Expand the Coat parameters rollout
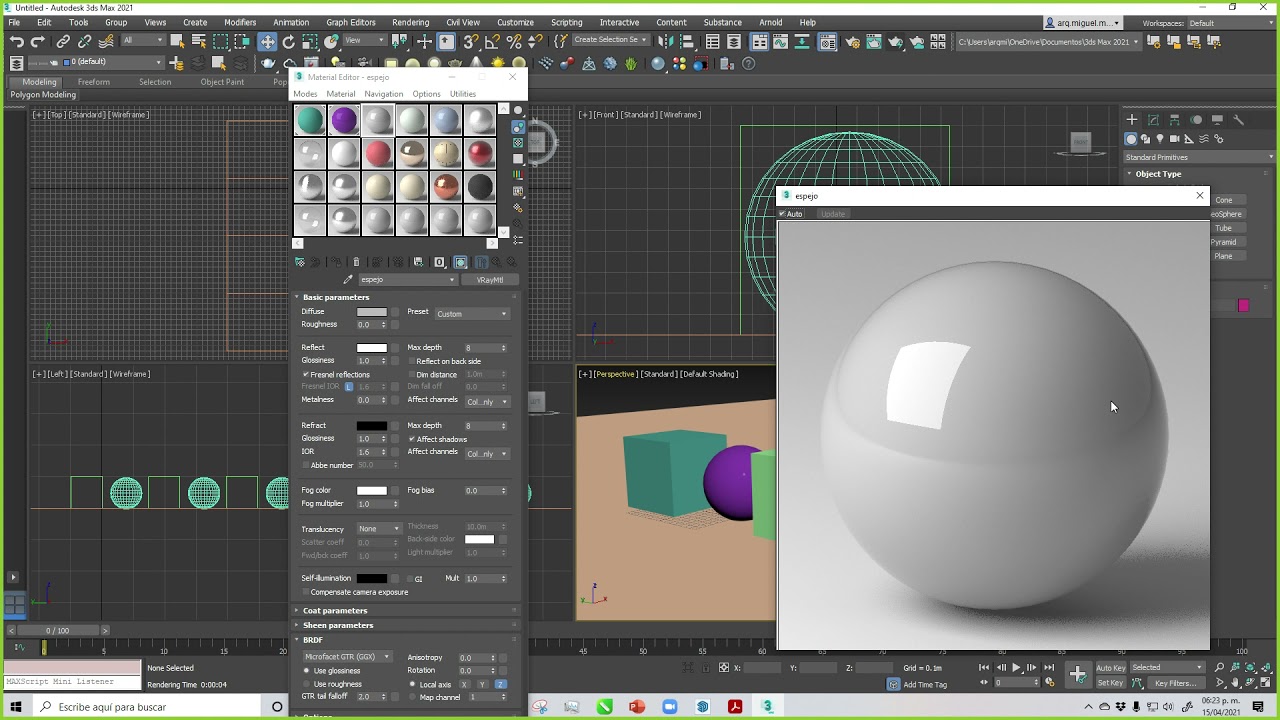Screen dimensions: 1280x720 (335, 610)
